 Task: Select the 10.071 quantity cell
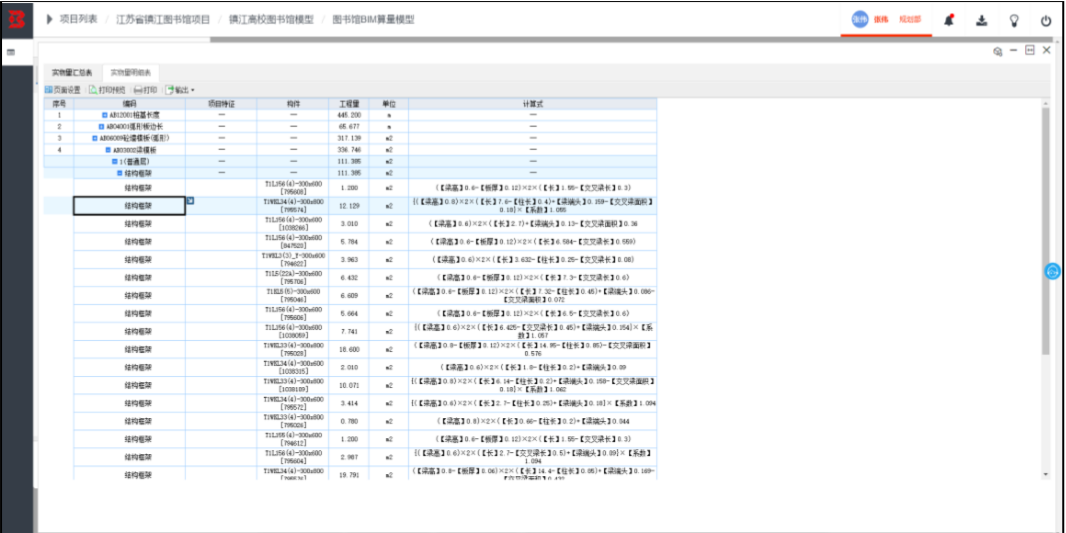[x=349, y=385]
